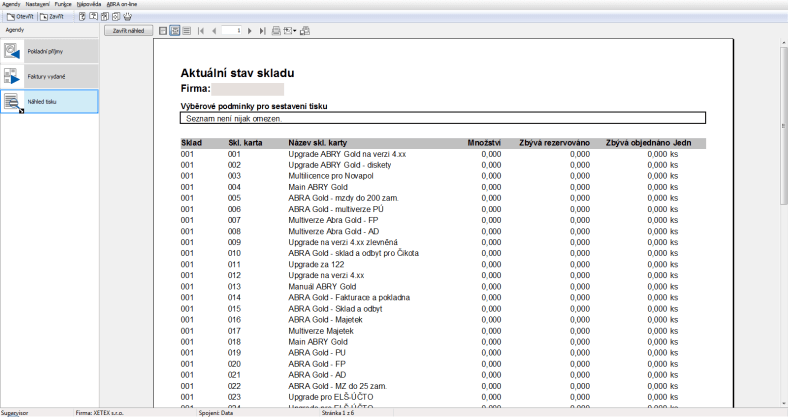Switch to full-width lines view icon
Viewport: 788px width, 417px height.
pos(186,31)
